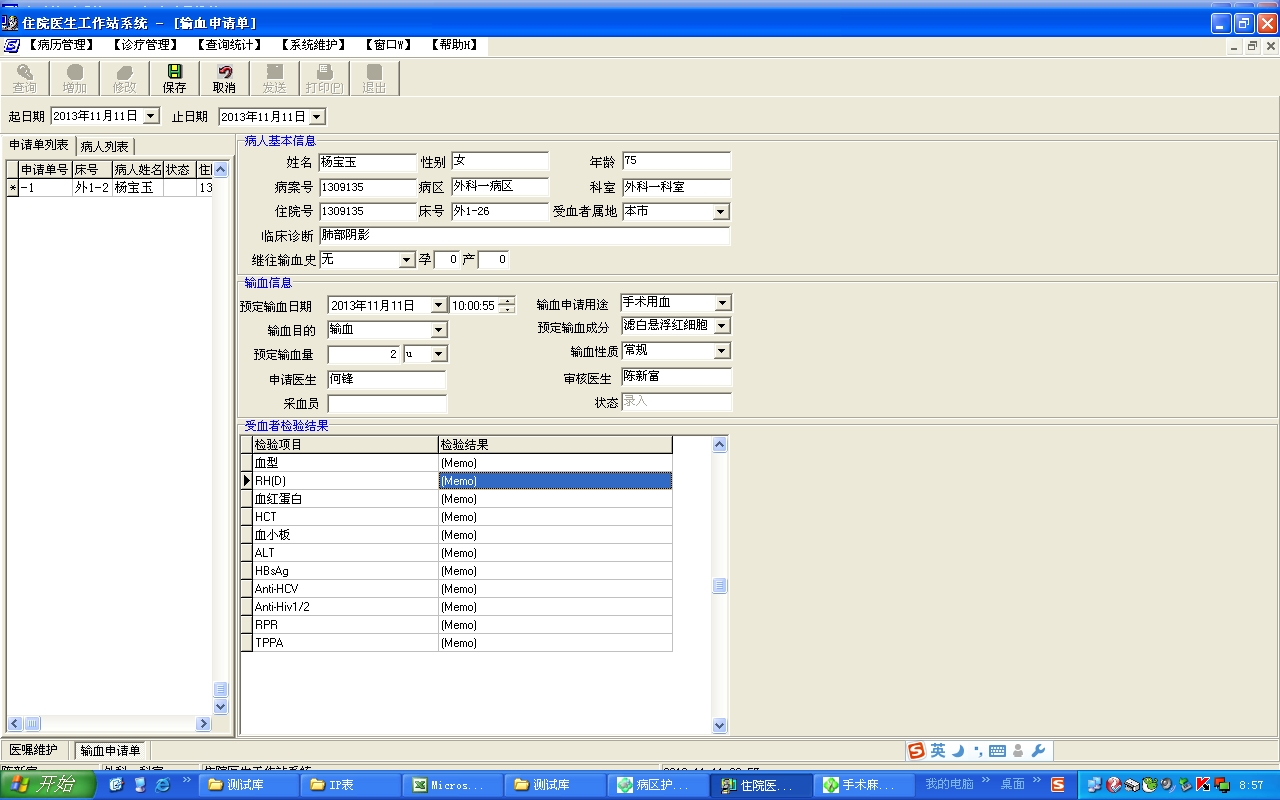Click the 发送 (Send) toolbar icon
Viewport: 1280px width, 800px height.
pyautogui.click(x=274, y=78)
